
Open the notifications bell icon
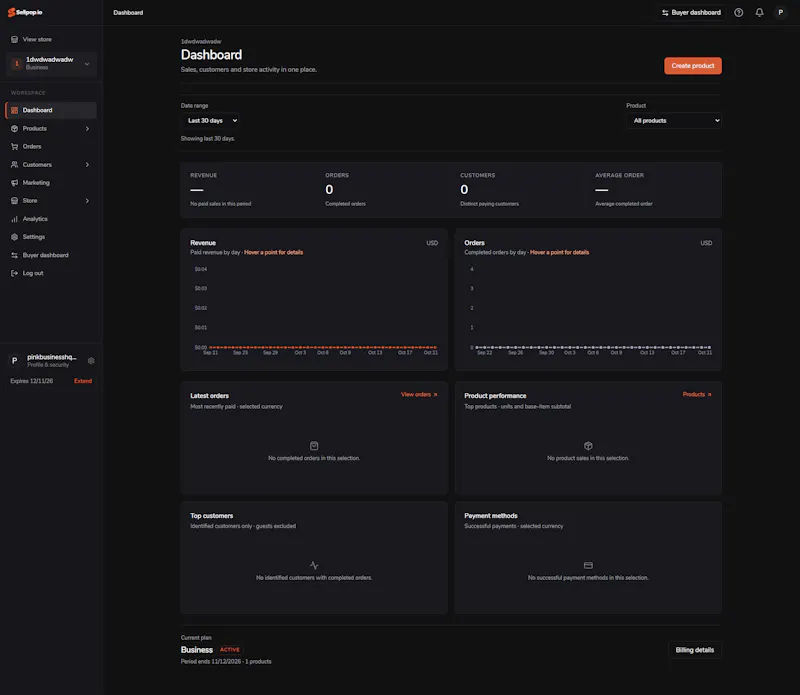click(760, 13)
